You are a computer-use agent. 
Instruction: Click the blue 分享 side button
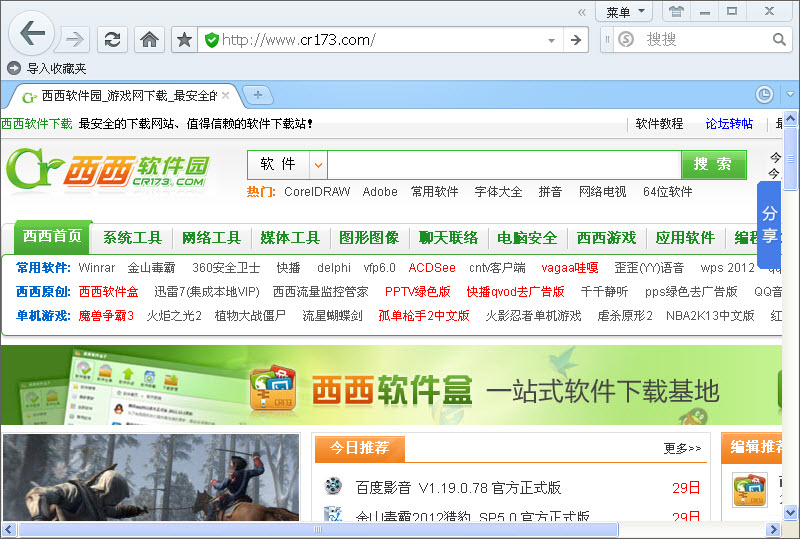point(769,225)
